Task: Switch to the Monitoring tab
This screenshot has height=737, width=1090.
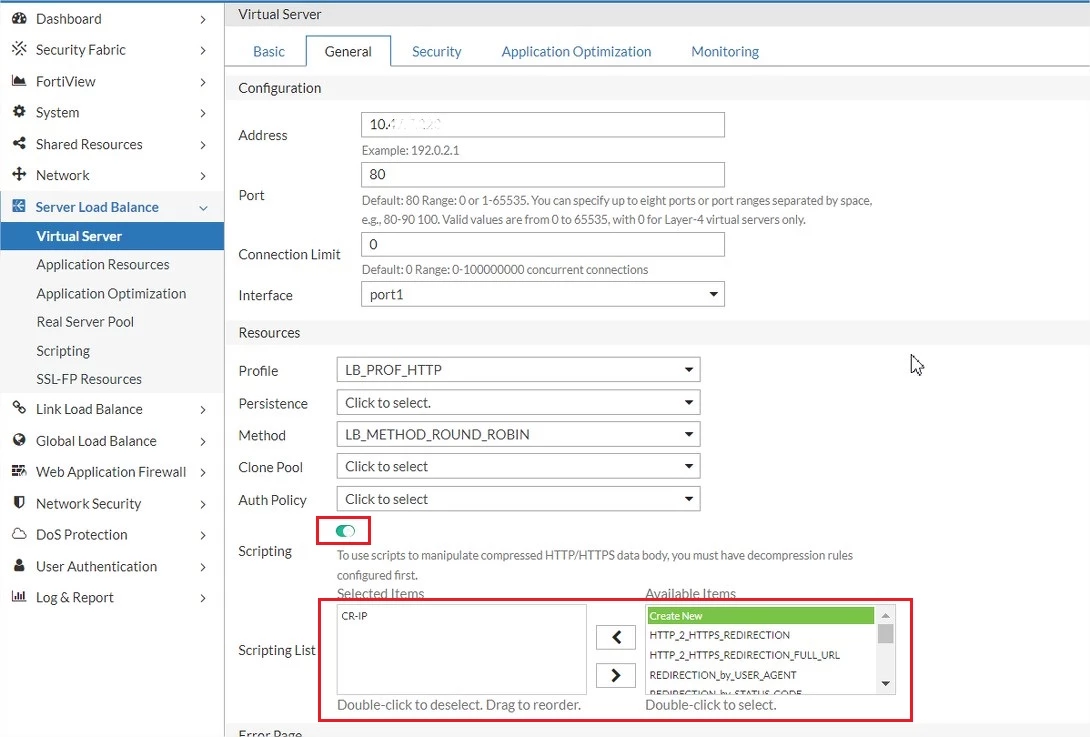Action: (x=725, y=51)
